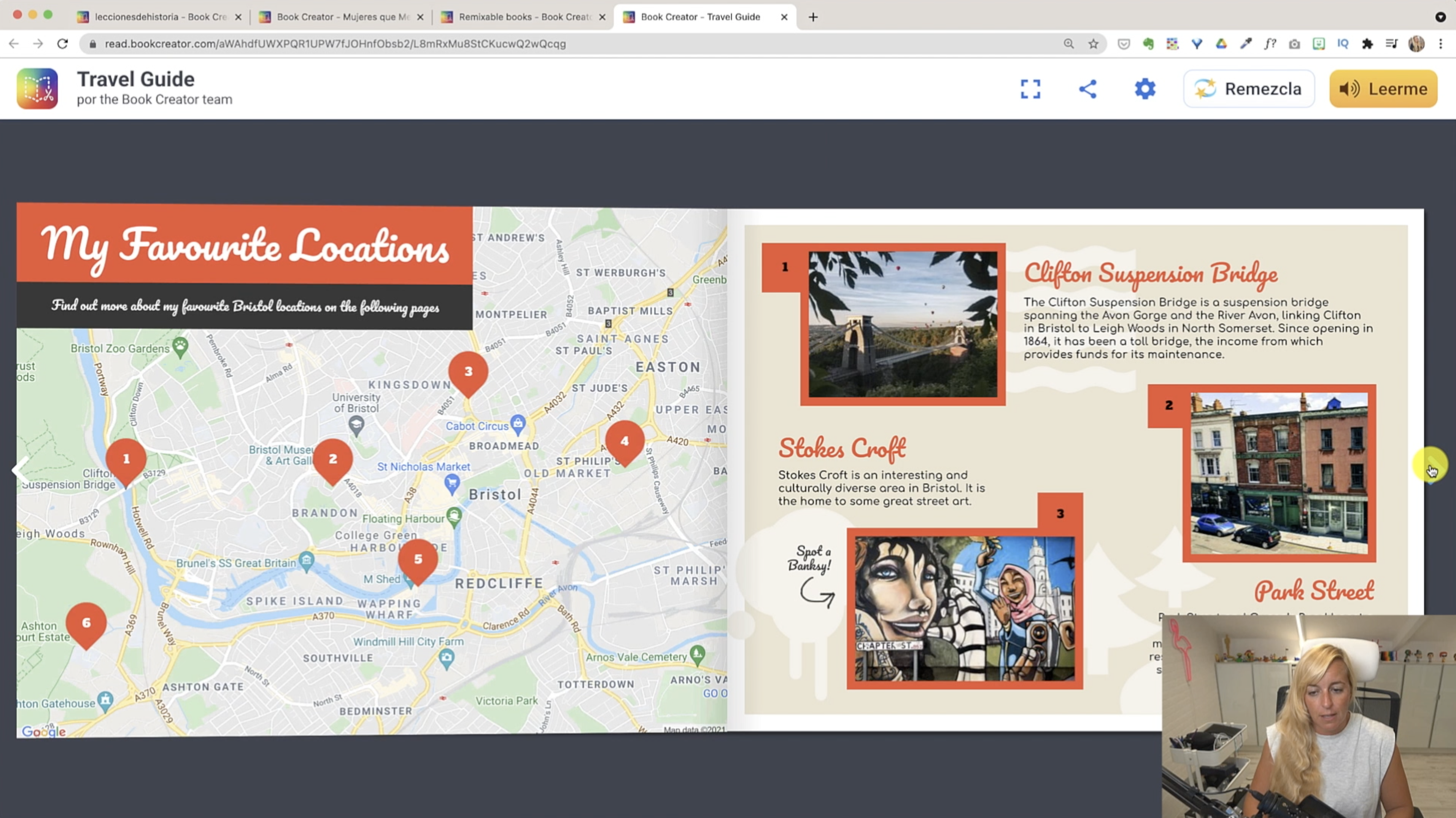This screenshot has width=1456, height=818.
Task: Open Chrome extensions puzzle icon
Action: 1367,43
